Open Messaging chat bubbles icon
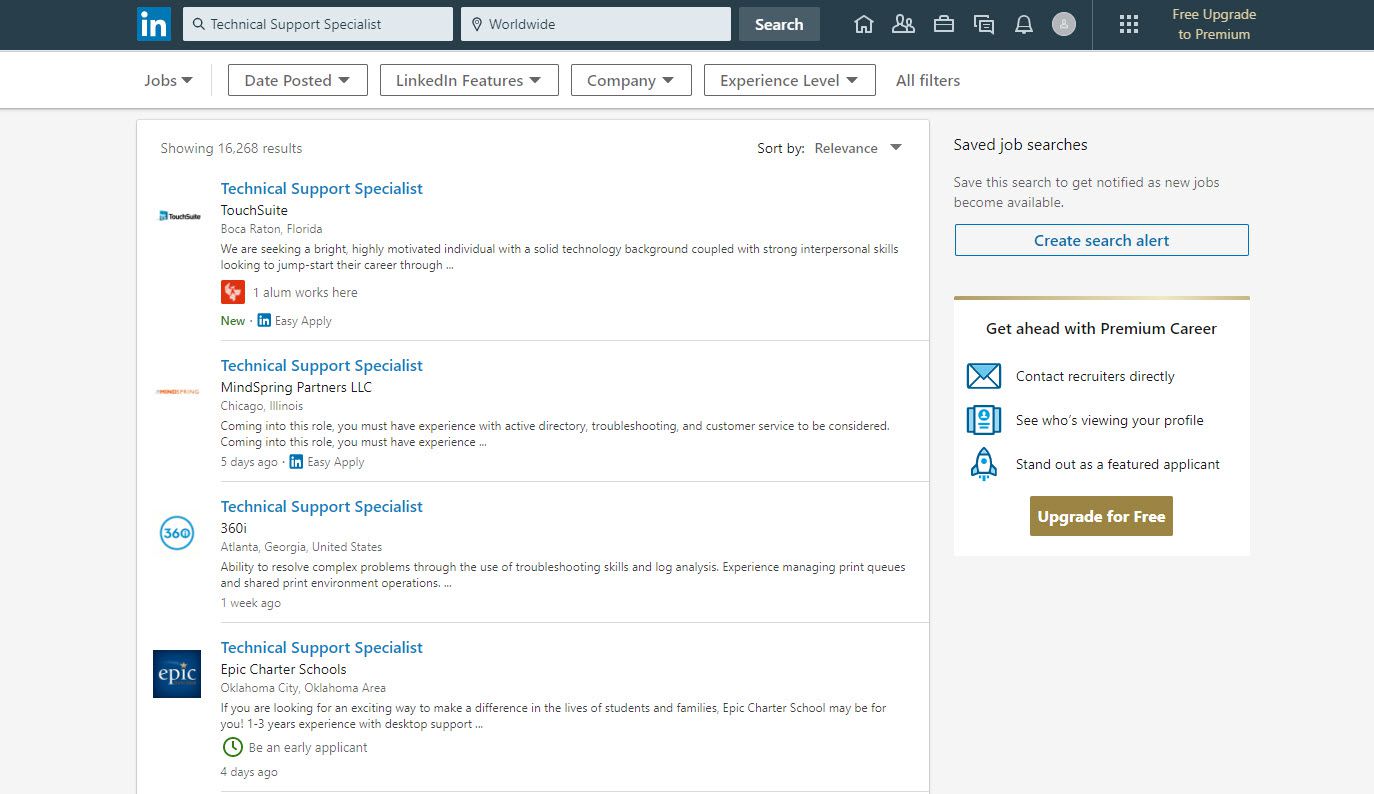This screenshot has height=794, width=1374. 984,24
